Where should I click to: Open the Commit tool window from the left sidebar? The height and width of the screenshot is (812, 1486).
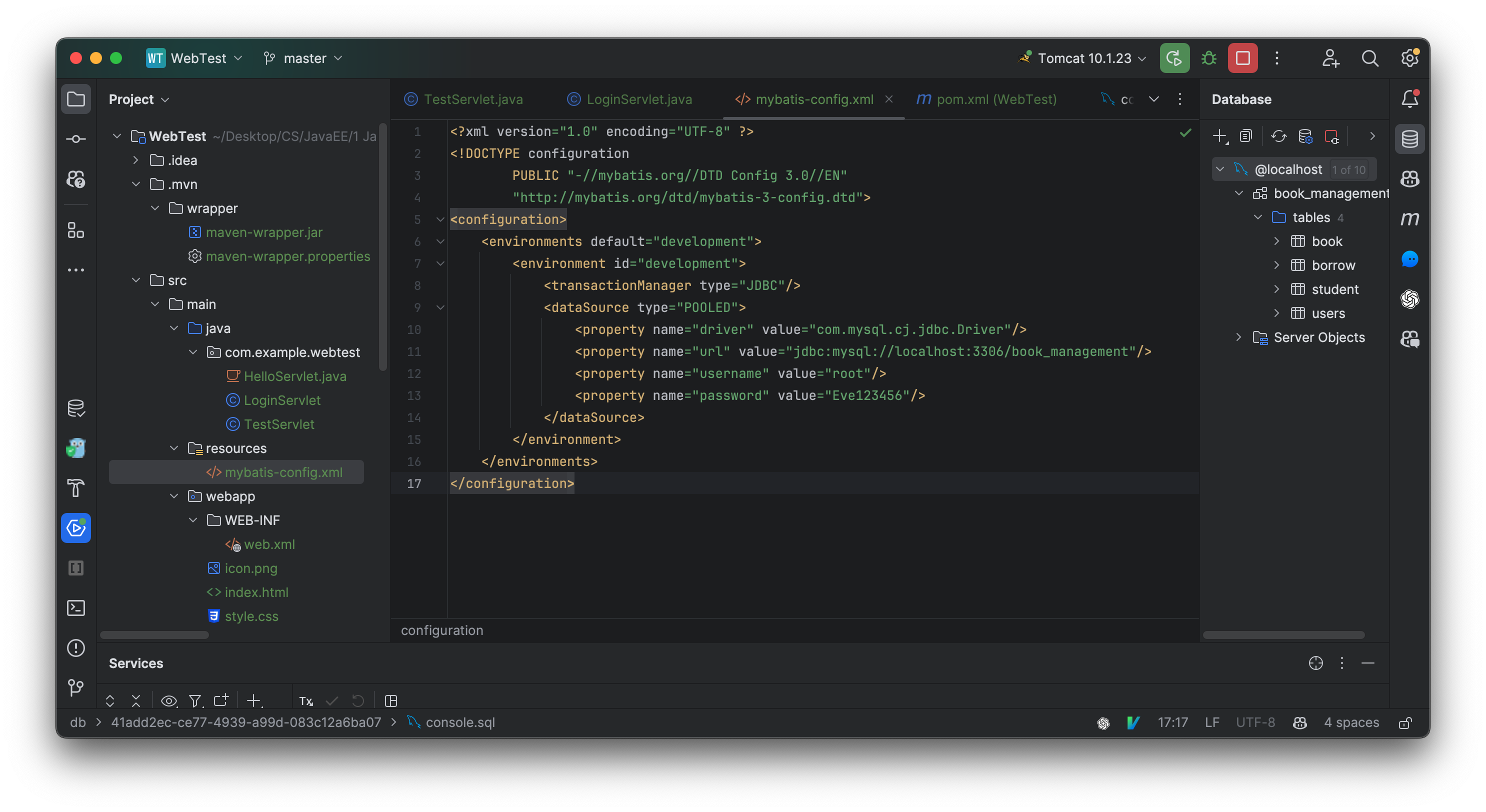(x=75, y=138)
